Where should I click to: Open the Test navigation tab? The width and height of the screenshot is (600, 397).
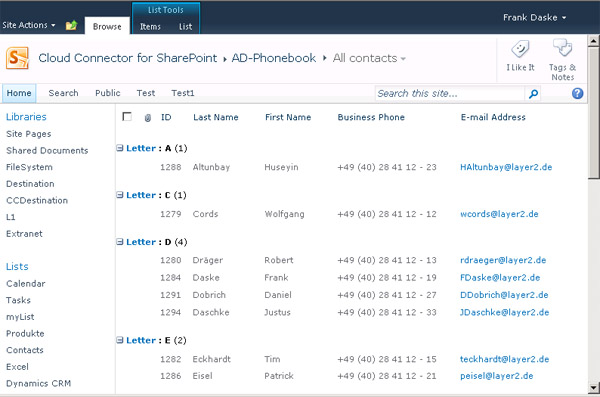point(146,93)
